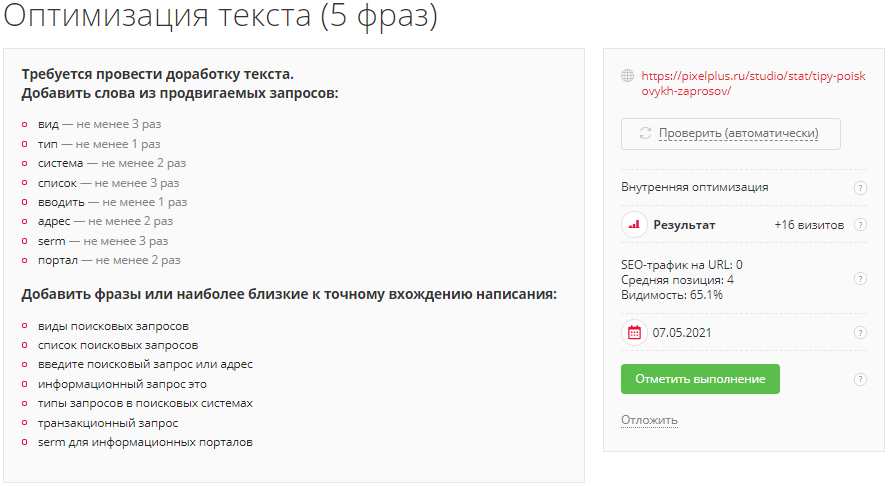Click the Проверить (автоматически) button
The width and height of the screenshot is (888, 486).
(731, 134)
